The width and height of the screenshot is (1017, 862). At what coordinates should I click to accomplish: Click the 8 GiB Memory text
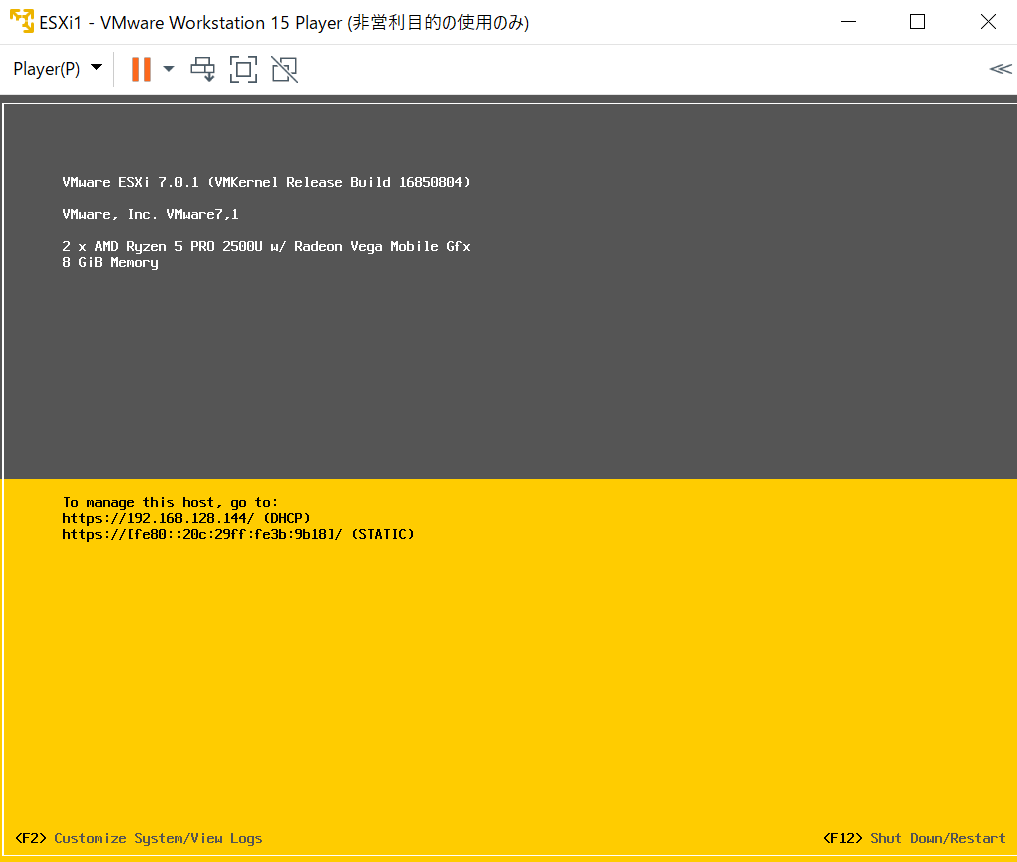point(110,263)
